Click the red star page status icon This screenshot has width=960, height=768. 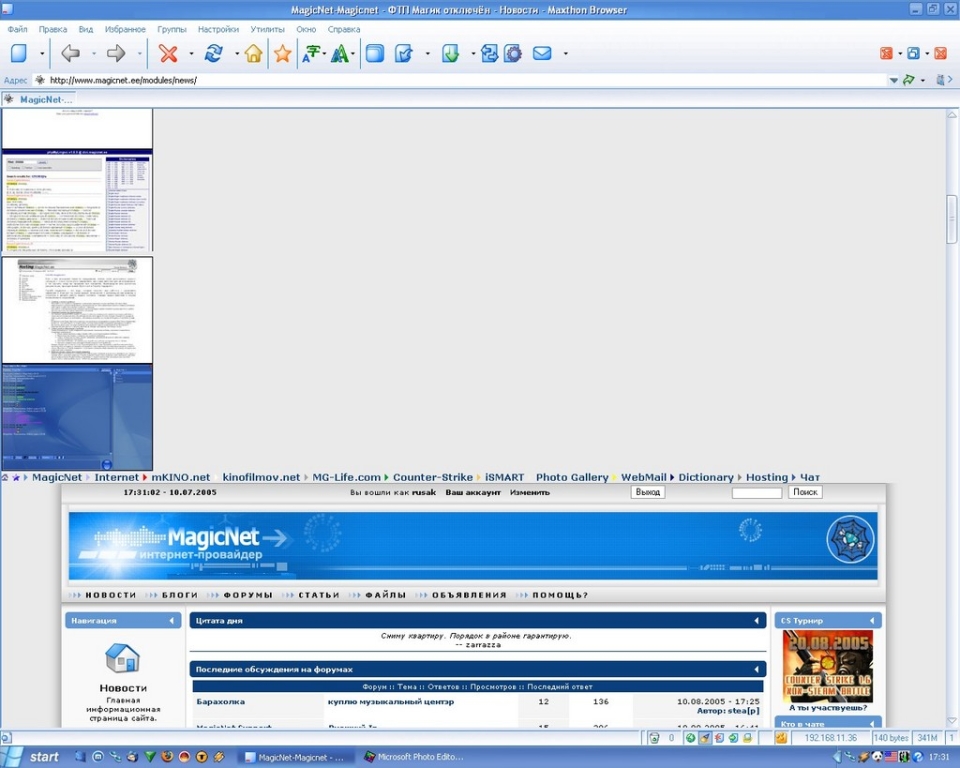pyautogui.click(x=719, y=738)
